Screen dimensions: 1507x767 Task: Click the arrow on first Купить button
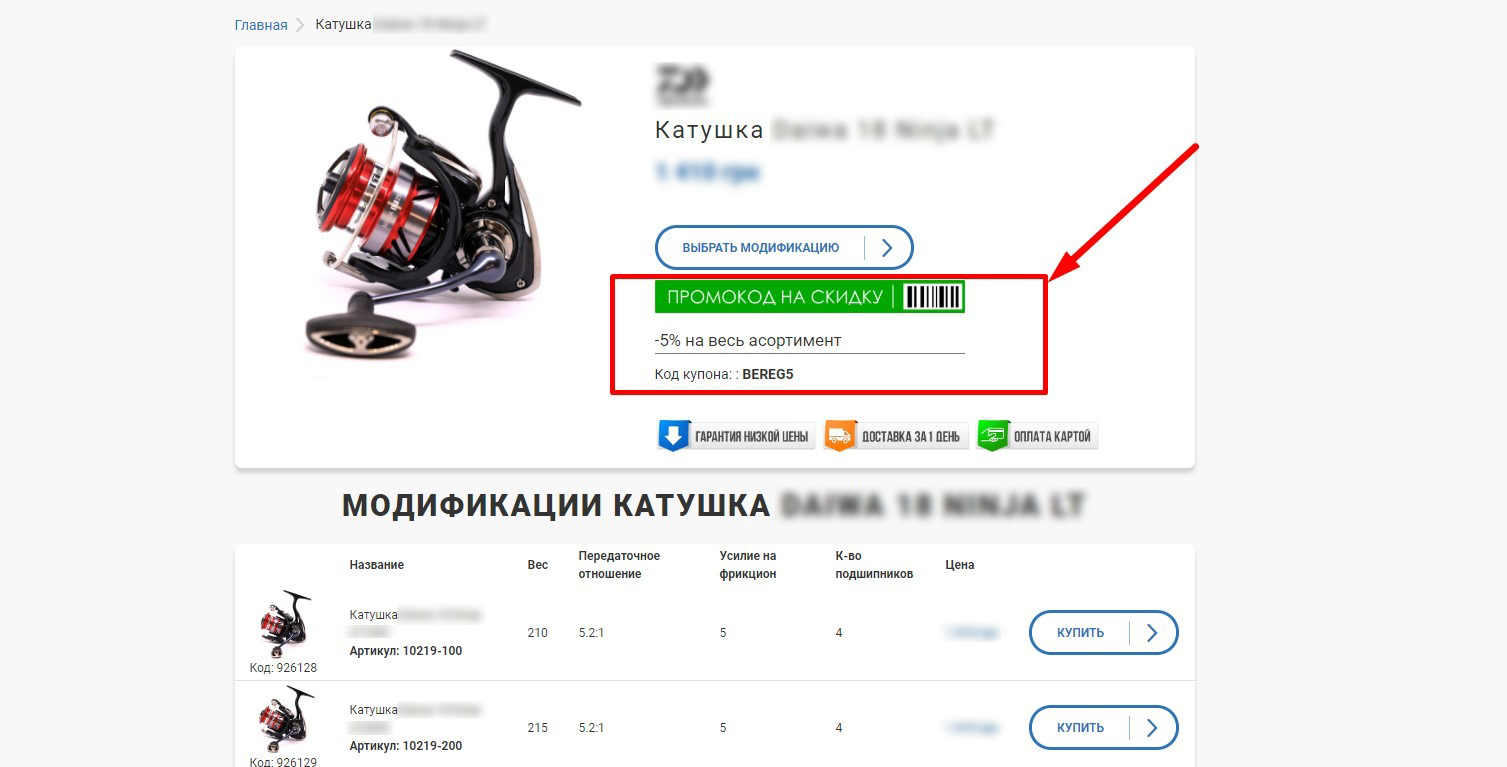coord(1152,633)
